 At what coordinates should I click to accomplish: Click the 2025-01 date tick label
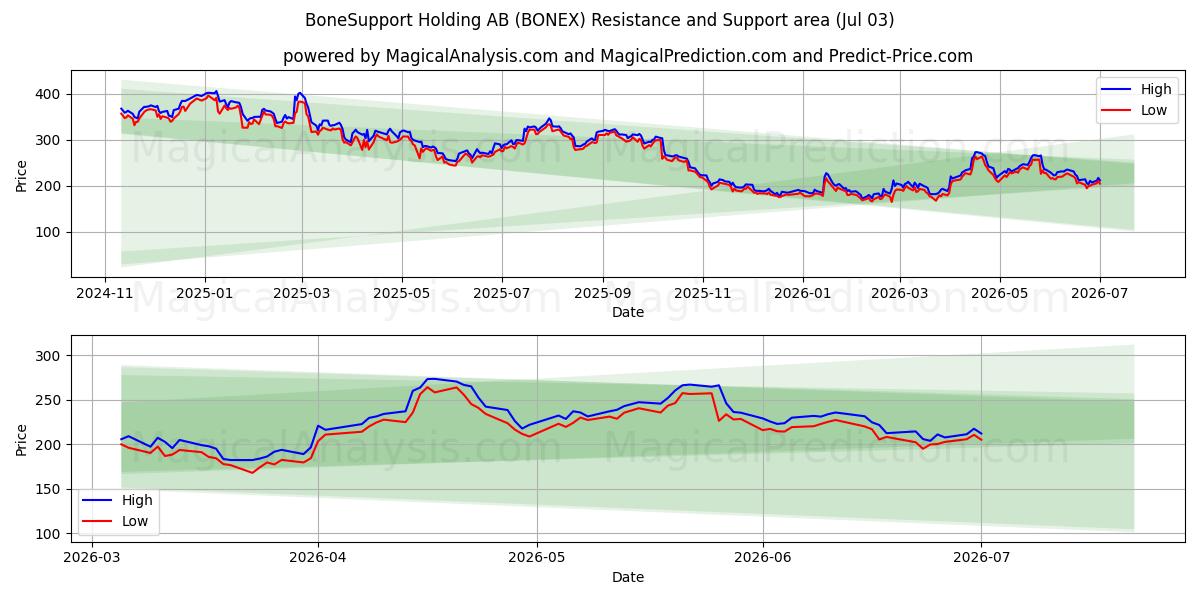click(205, 295)
